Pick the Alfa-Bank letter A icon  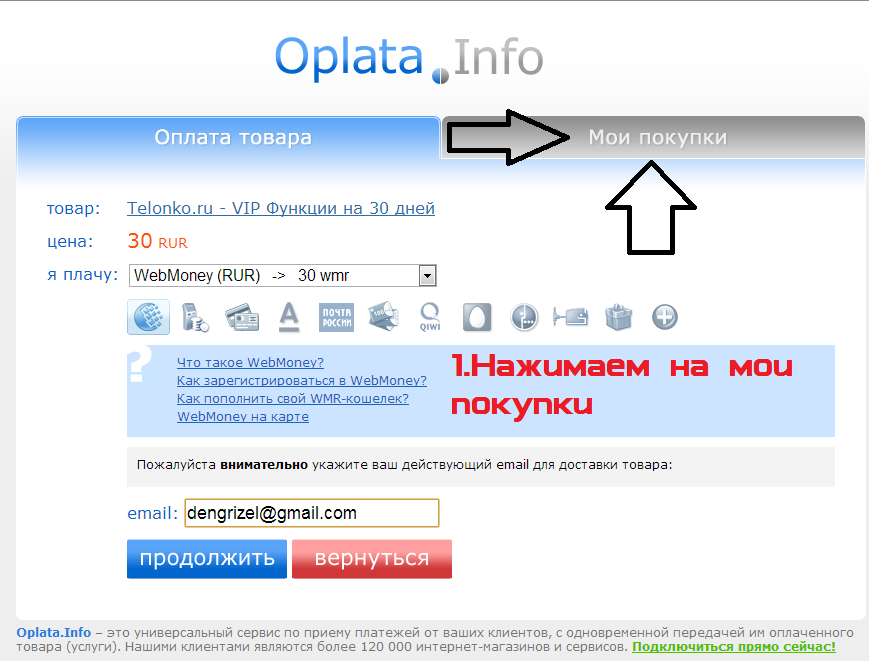pyautogui.click(x=289, y=317)
